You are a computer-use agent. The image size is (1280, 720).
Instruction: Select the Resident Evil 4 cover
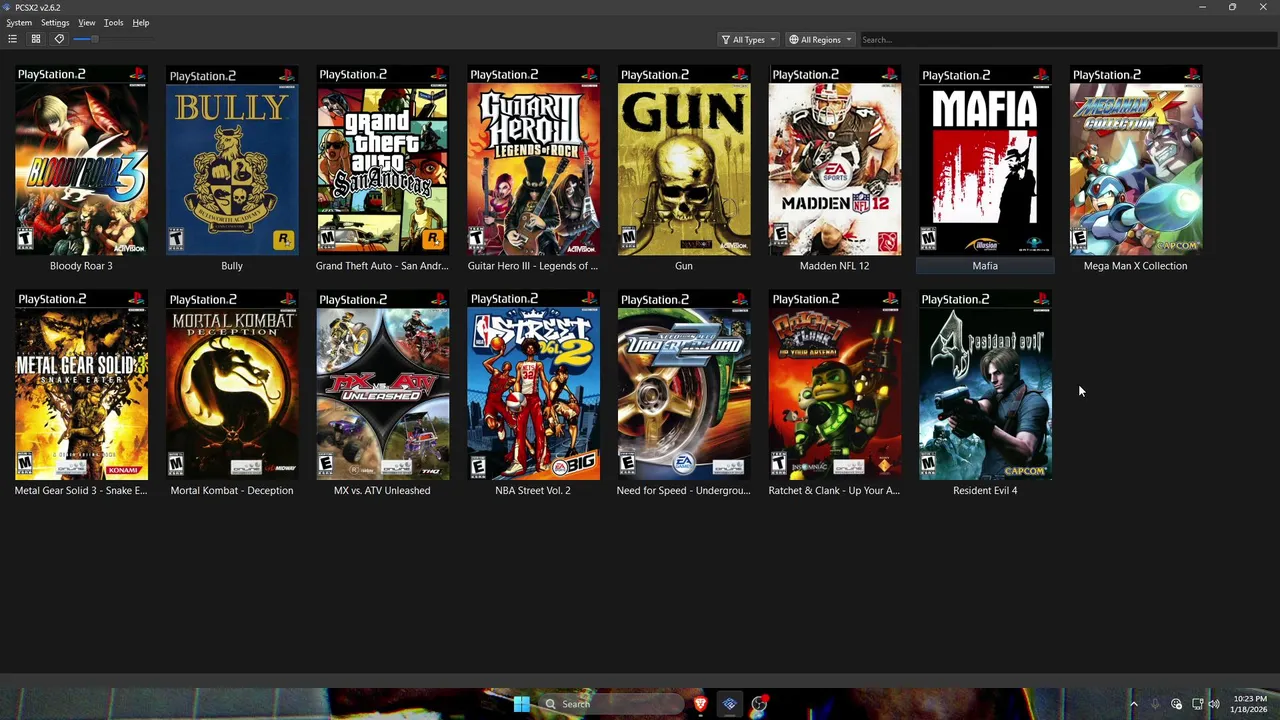tap(985, 385)
